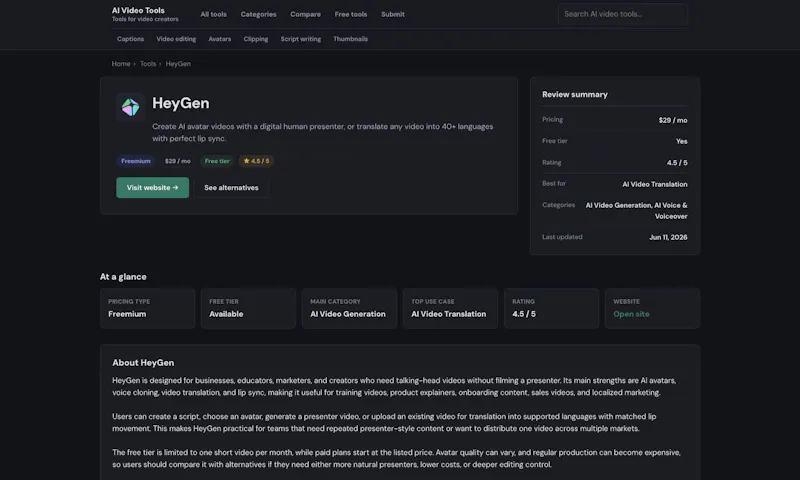800x480 pixels.
Task: Click the Yes value for Free tier
Action: click(682, 141)
